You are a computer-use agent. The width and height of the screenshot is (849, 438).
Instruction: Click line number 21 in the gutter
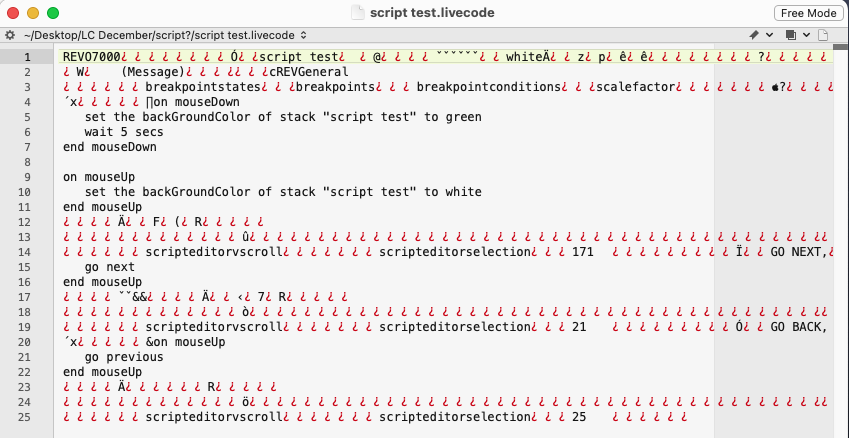pyautogui.click(x=29, y=357)
